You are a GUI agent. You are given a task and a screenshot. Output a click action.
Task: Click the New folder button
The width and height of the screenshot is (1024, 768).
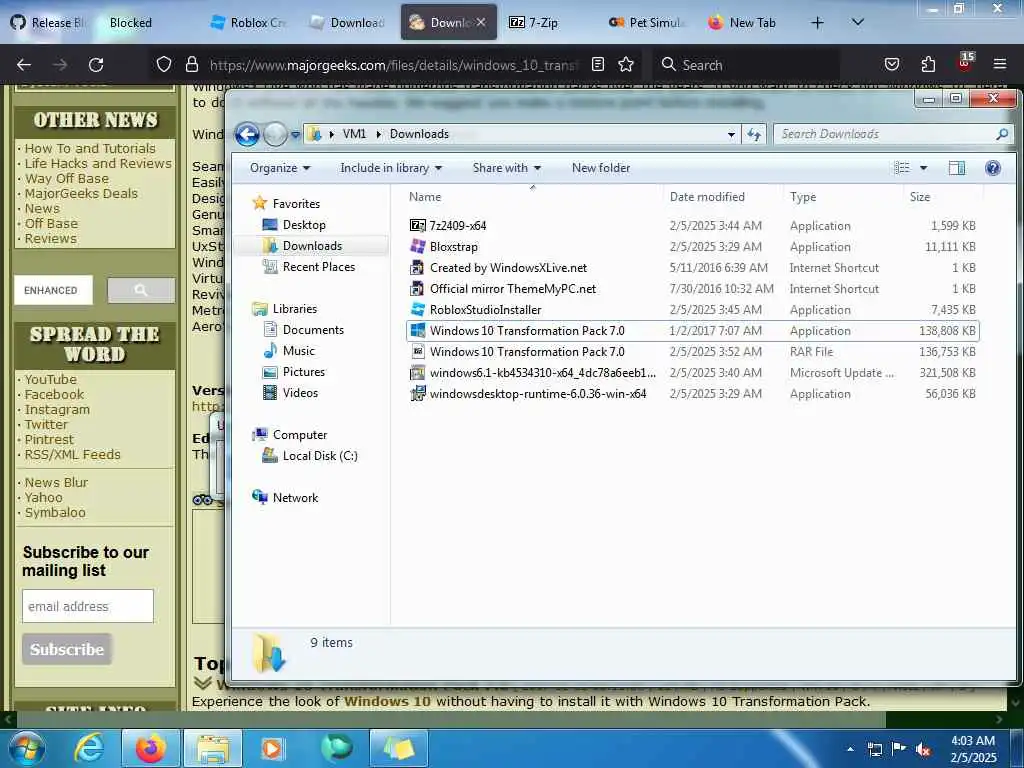[x=601, y=168]
